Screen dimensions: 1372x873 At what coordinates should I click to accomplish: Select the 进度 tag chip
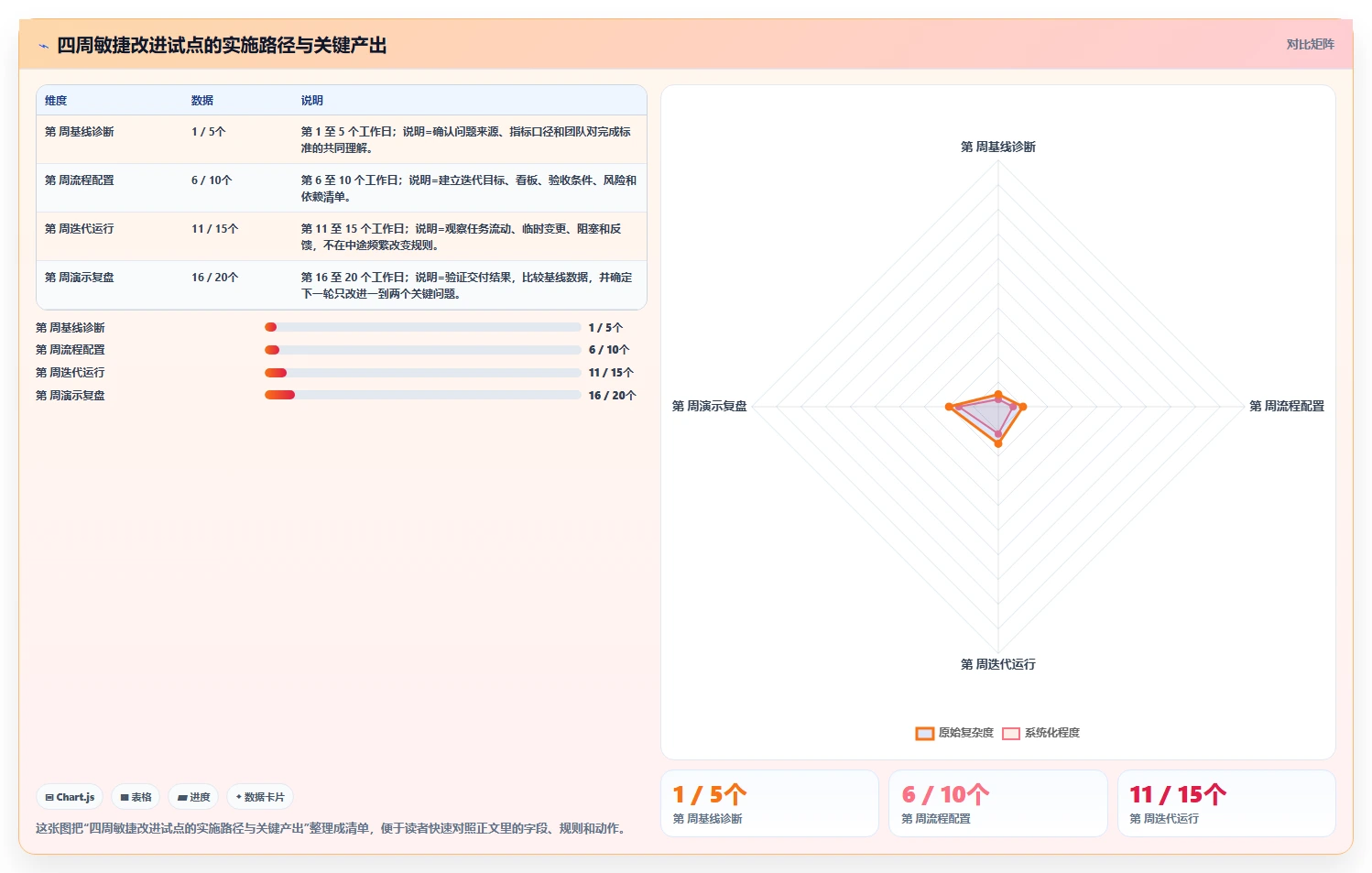(x=193, y=797)
